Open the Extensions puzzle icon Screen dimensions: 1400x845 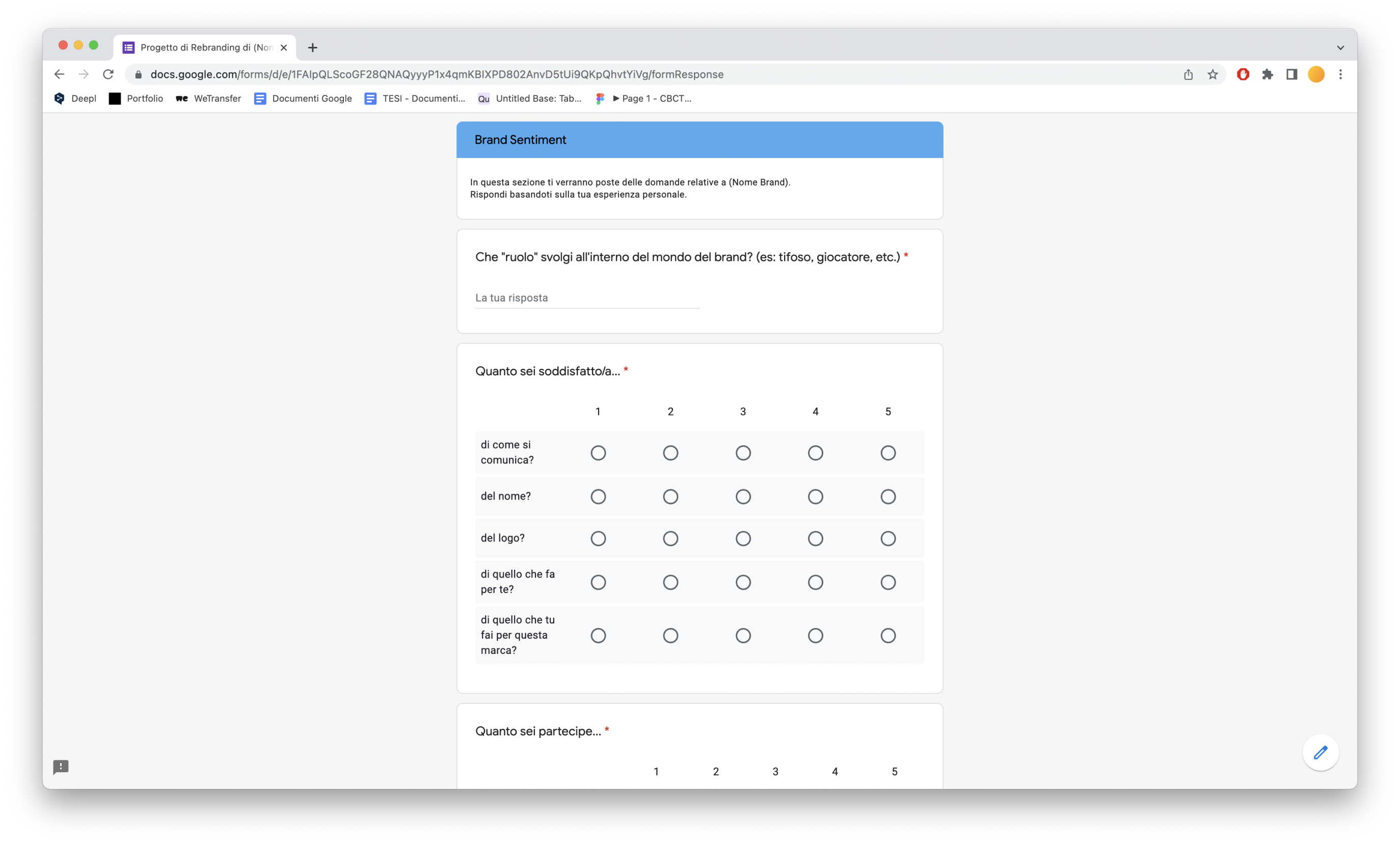pos(1267,74)
